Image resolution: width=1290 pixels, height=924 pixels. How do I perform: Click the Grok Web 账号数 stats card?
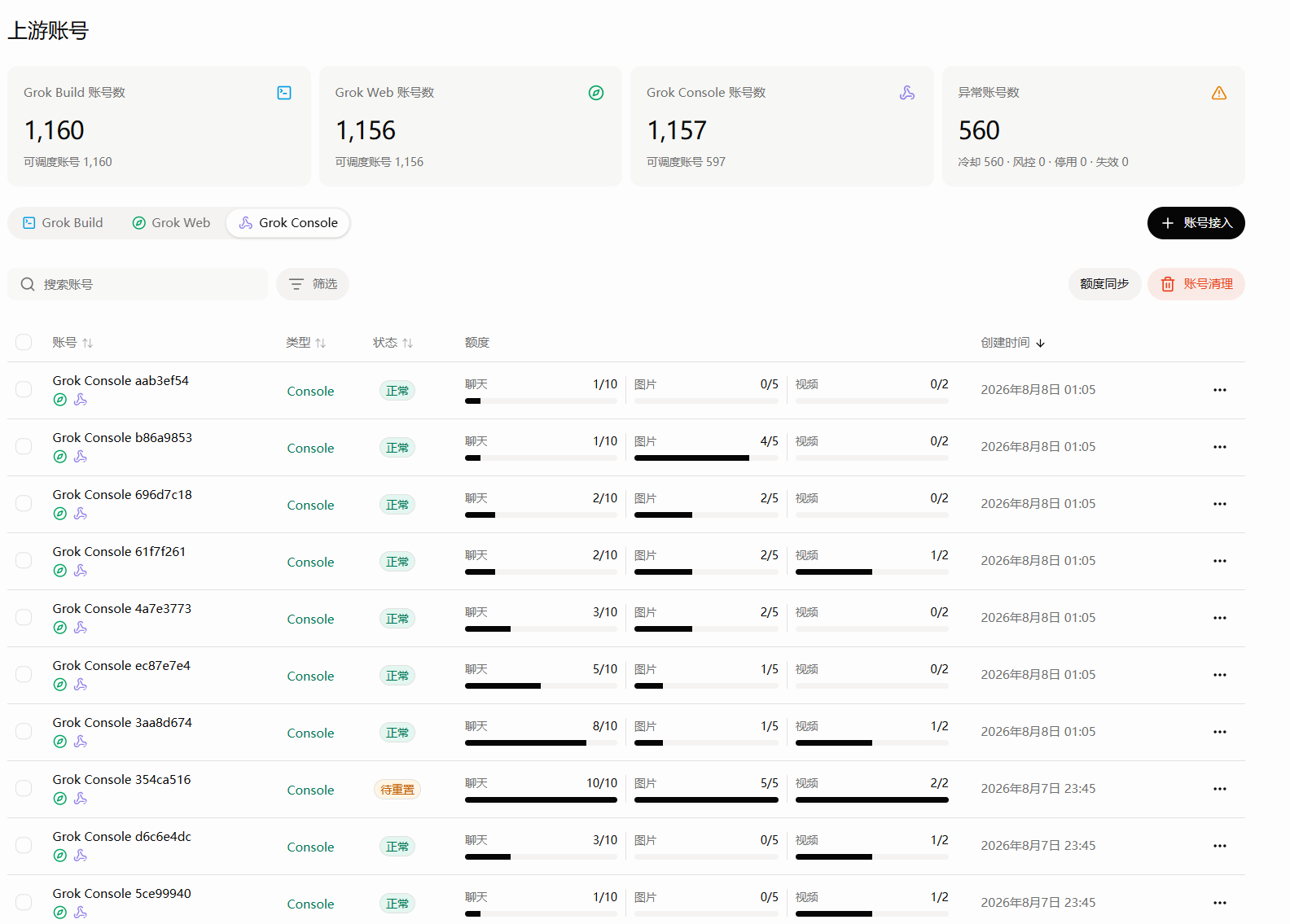[471, 126]
